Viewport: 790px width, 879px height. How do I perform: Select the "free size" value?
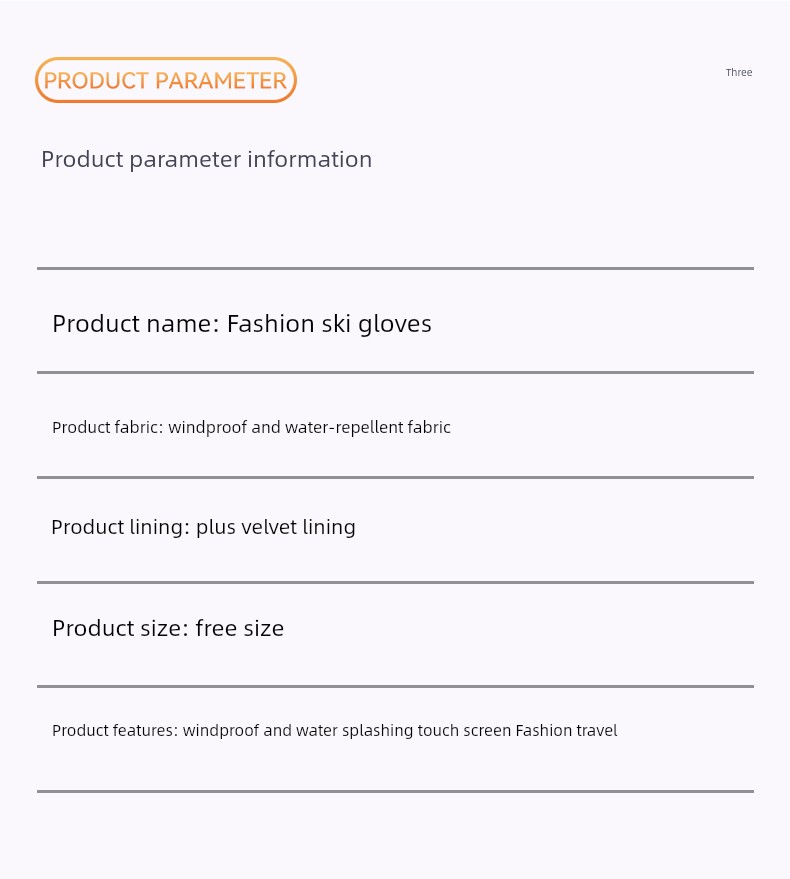click(x=239, y=628)
